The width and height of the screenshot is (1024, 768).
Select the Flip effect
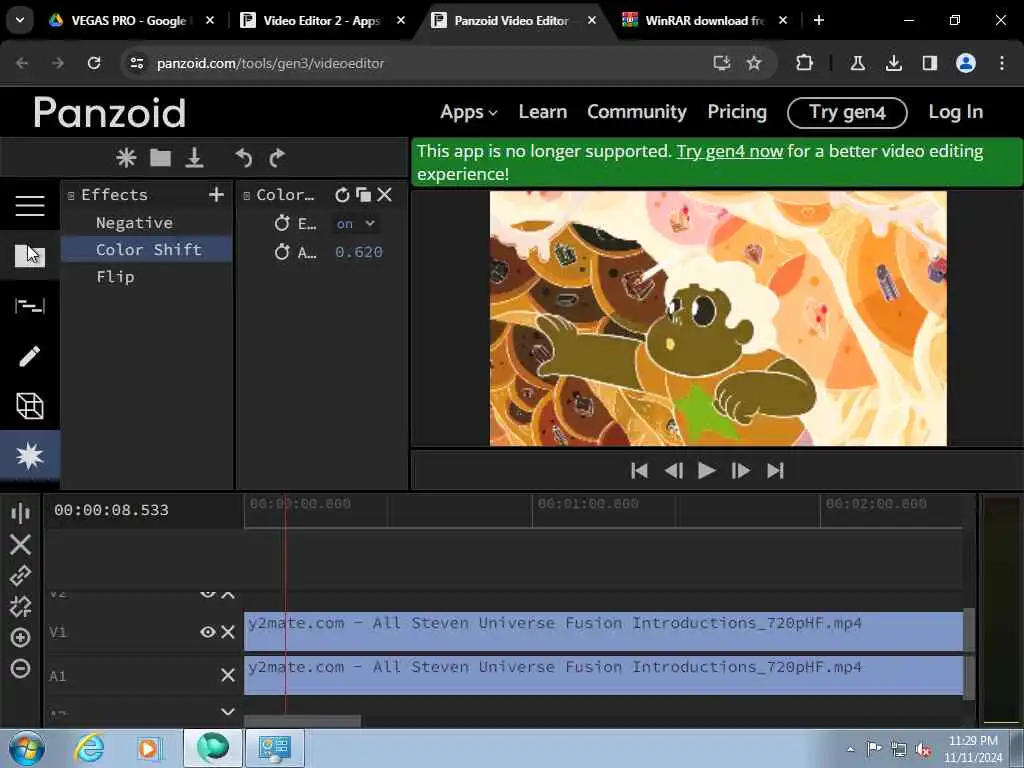[146, 277]
